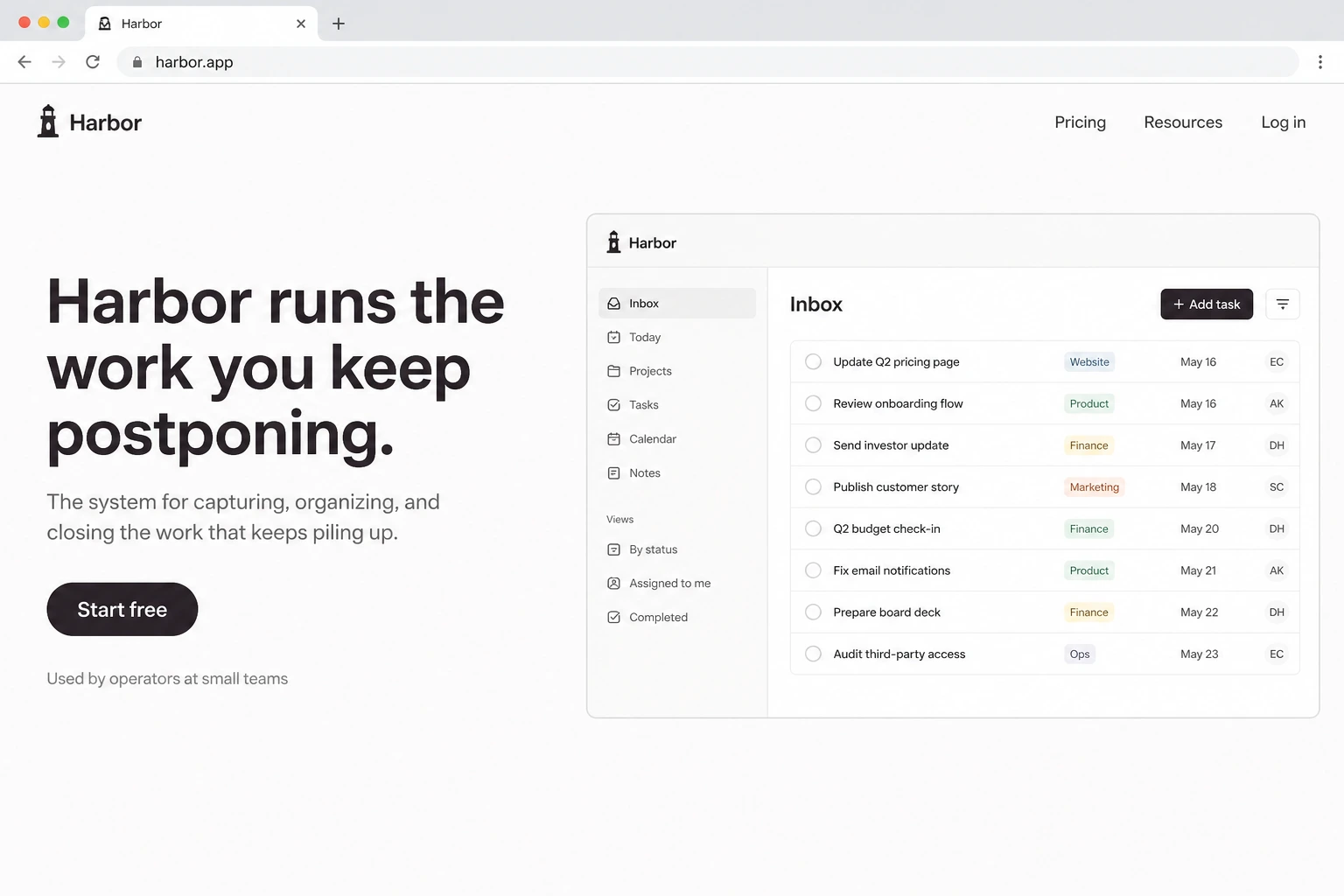
Task: Click the "May 17" due date
Action: click(x=1198, y=445)
